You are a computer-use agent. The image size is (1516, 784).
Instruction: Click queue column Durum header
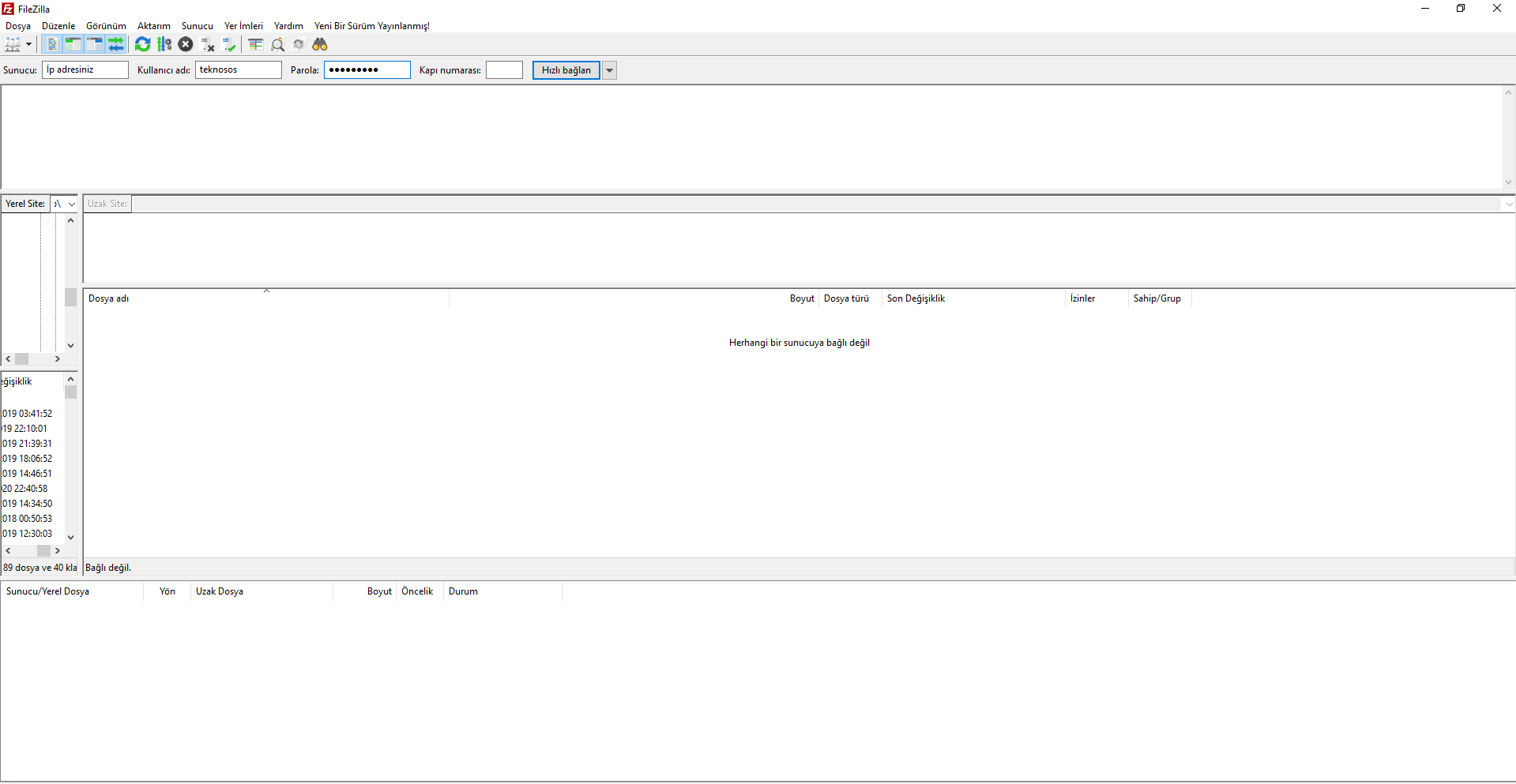coord(502,591)
